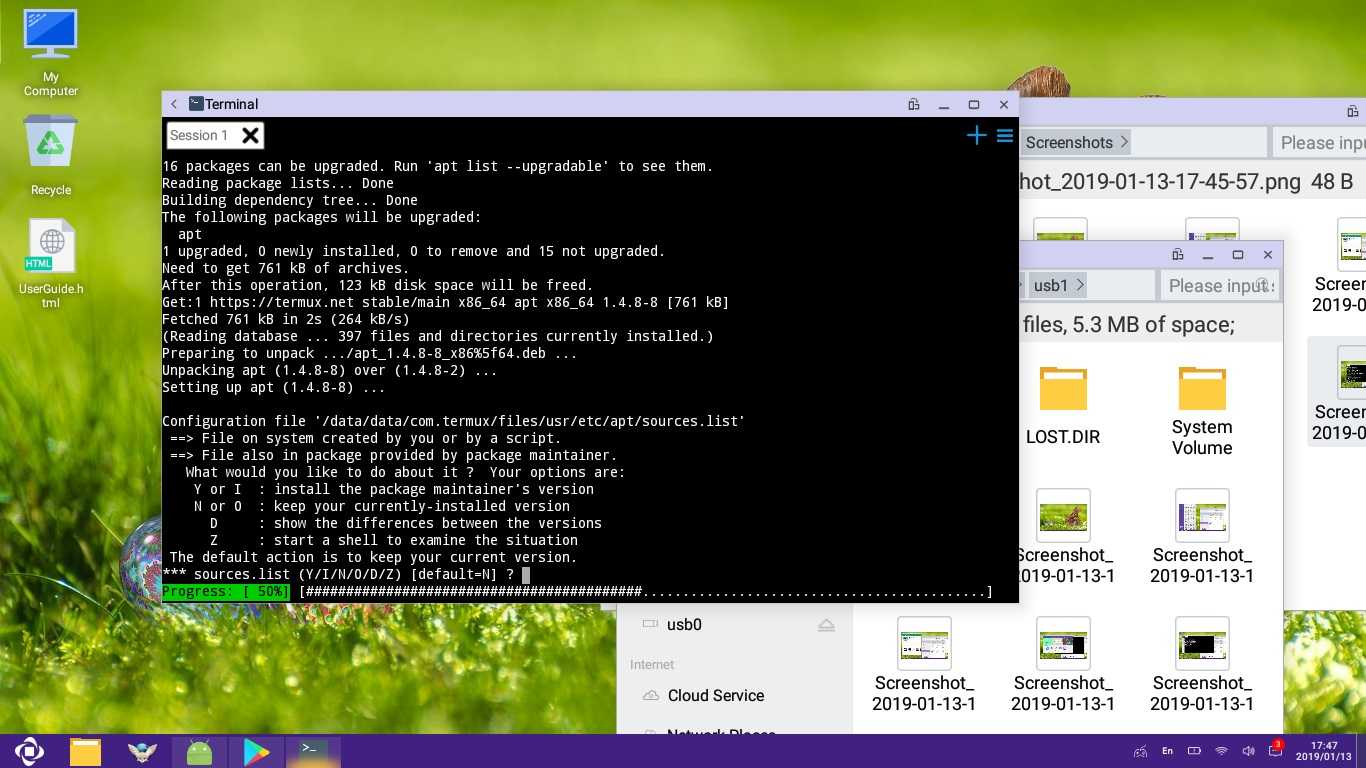Click the drive icon beside usb0
The width and height of the screenshot is (1366, 768).
coord(650,624)
